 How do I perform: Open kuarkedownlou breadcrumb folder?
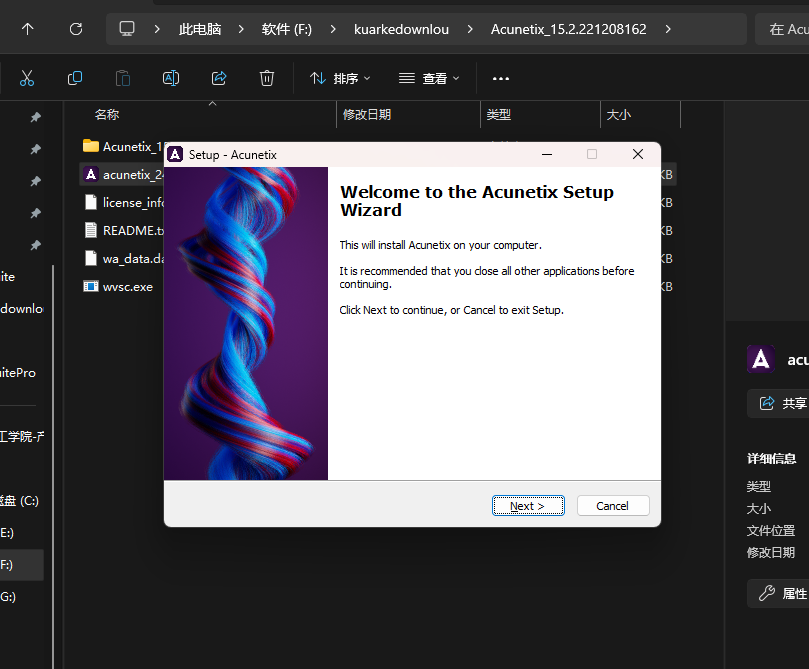[x=401, y=29]
